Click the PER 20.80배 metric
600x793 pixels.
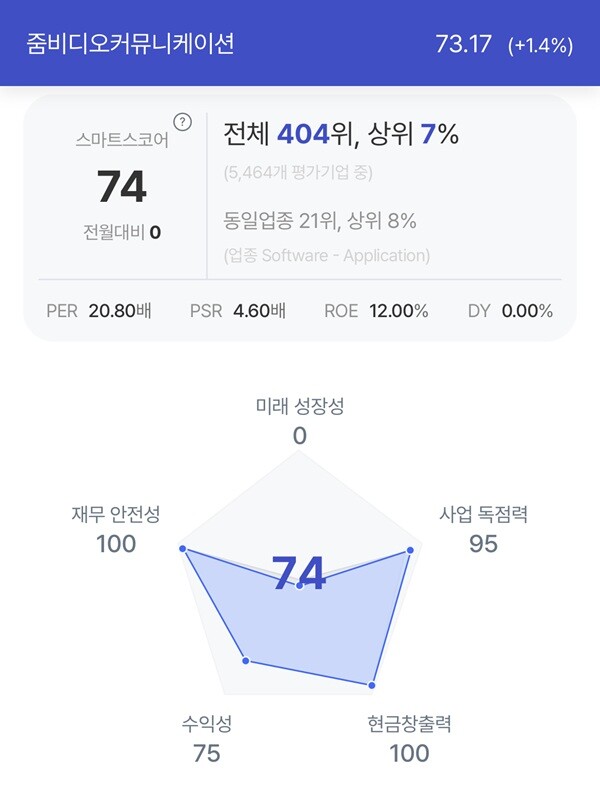pos(99,311)
